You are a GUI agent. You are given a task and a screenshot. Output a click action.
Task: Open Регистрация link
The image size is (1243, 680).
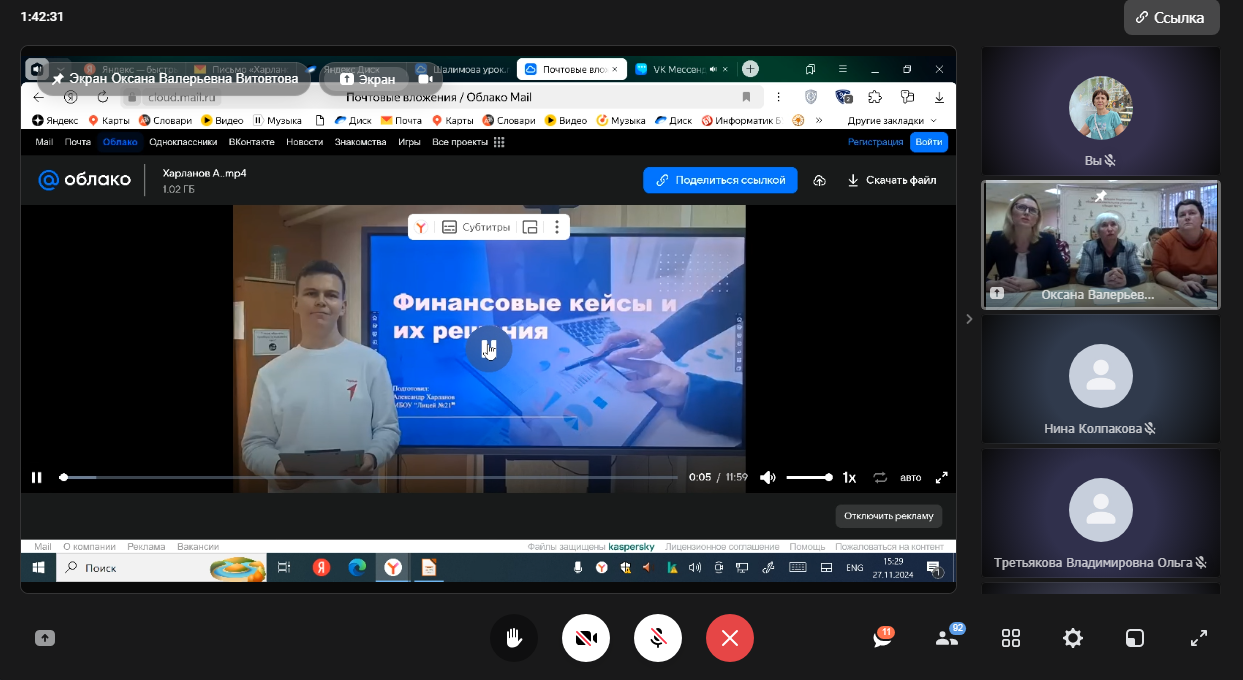click(x=876, y=142)
